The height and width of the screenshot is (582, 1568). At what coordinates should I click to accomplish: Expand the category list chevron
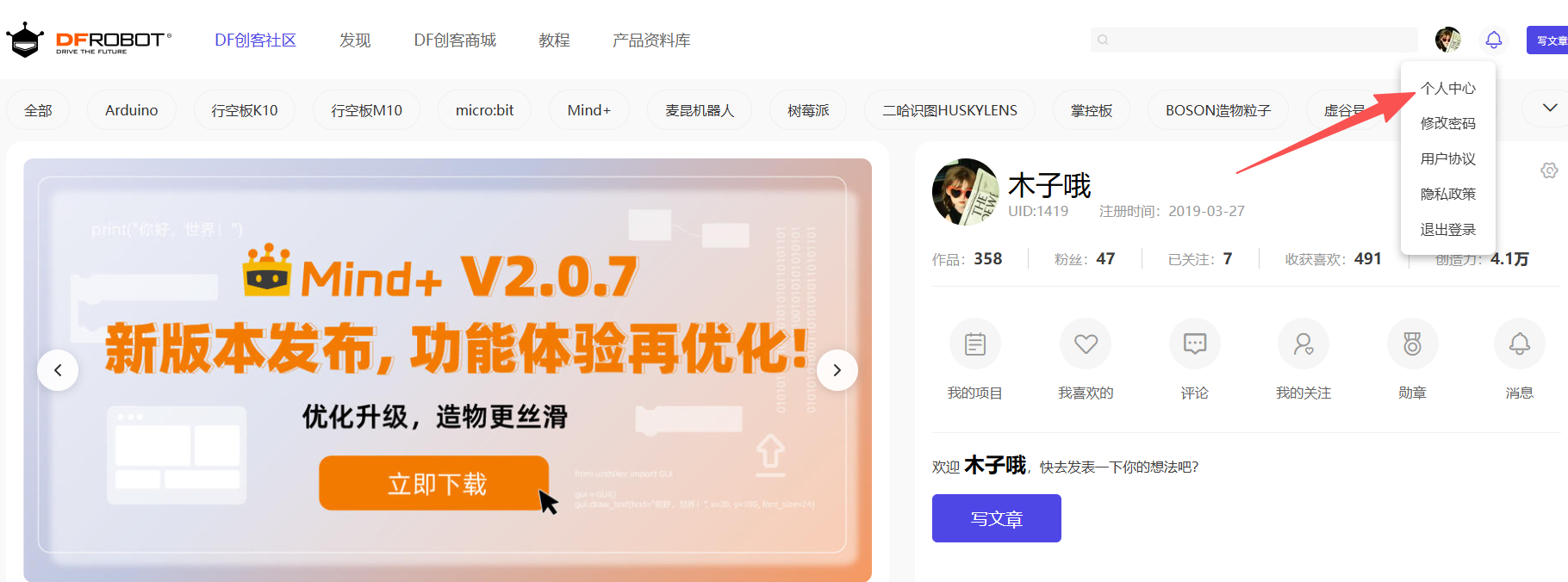(x=1550, y=108)
